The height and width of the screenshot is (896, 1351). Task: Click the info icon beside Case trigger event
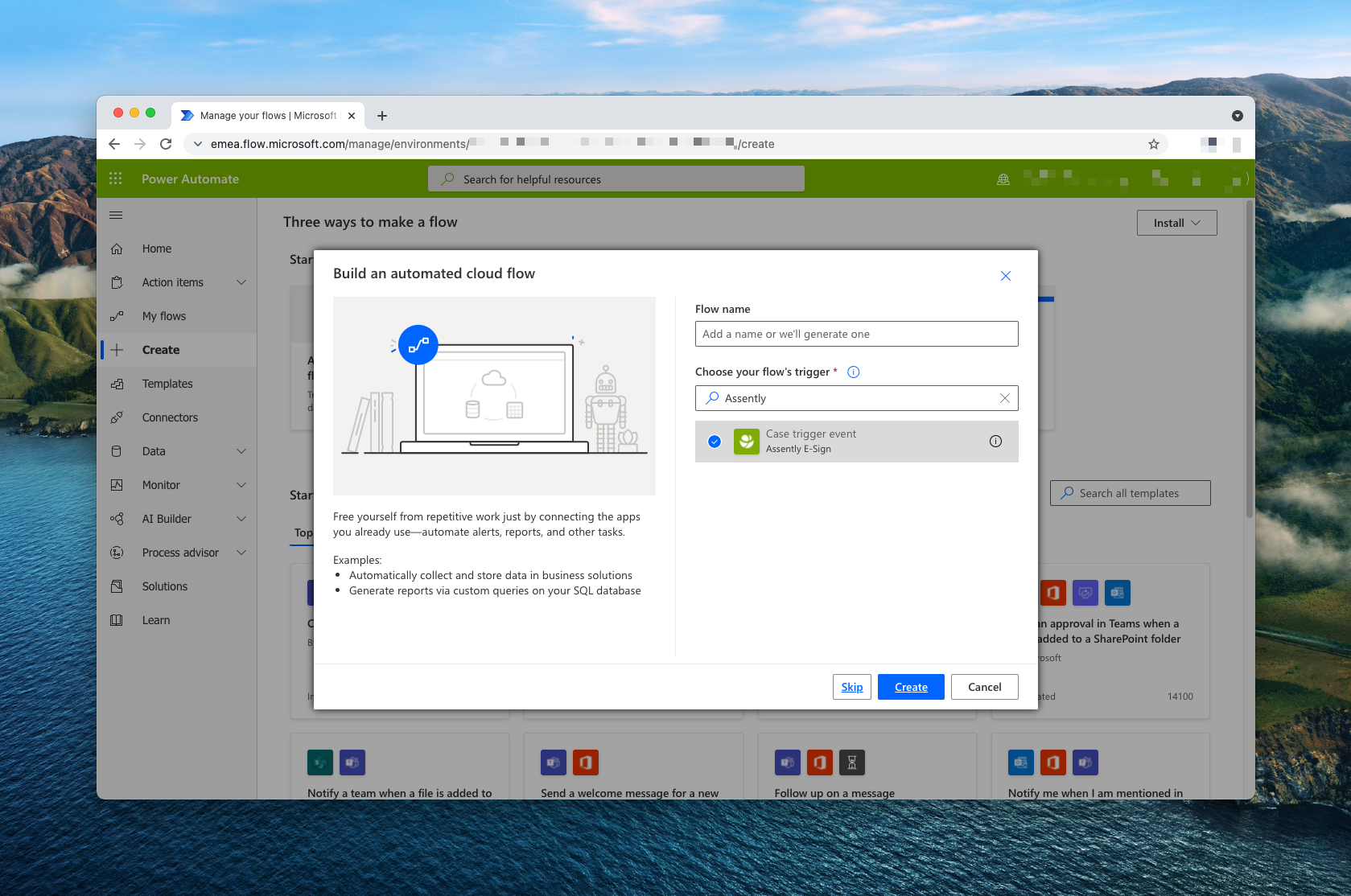(x=995, y=441)
